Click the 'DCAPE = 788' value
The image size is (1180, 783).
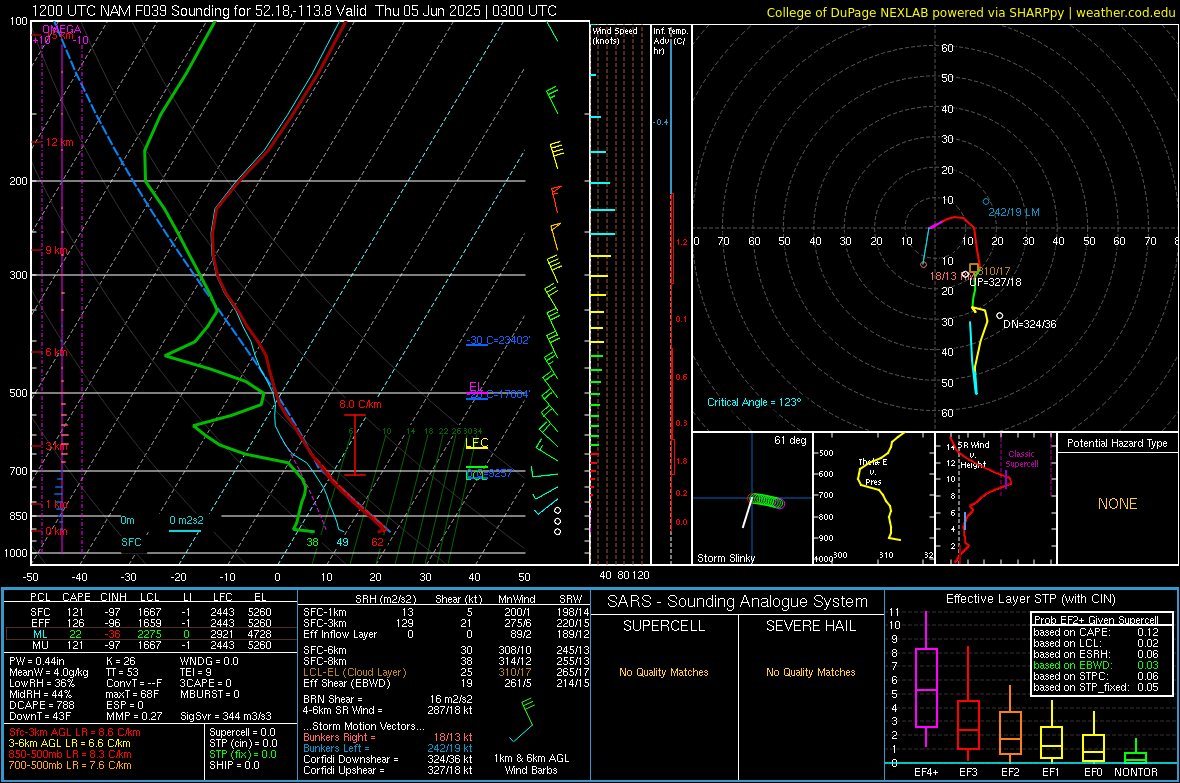41,705
